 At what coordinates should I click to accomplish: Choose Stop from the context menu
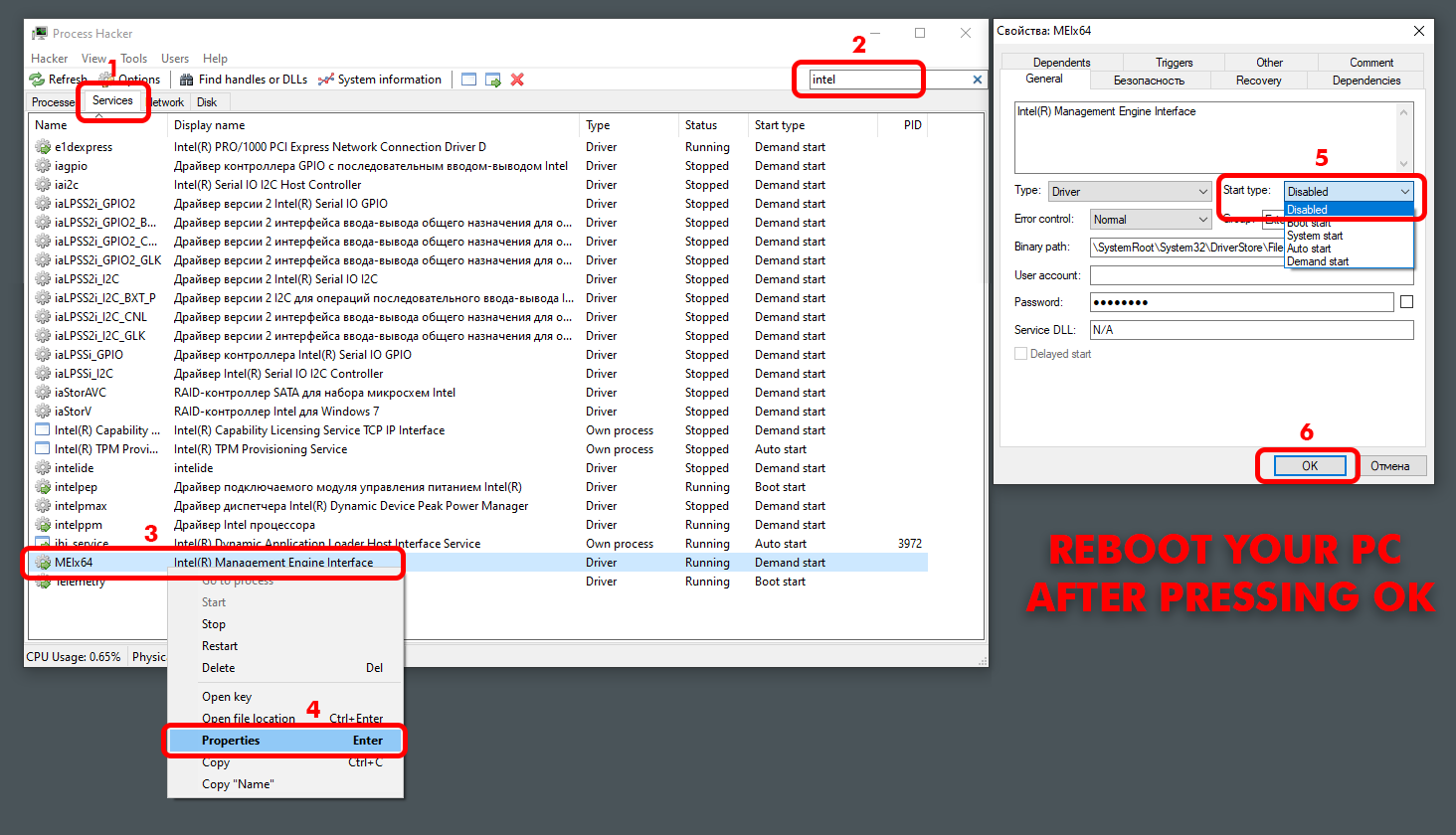coord(285,624)
